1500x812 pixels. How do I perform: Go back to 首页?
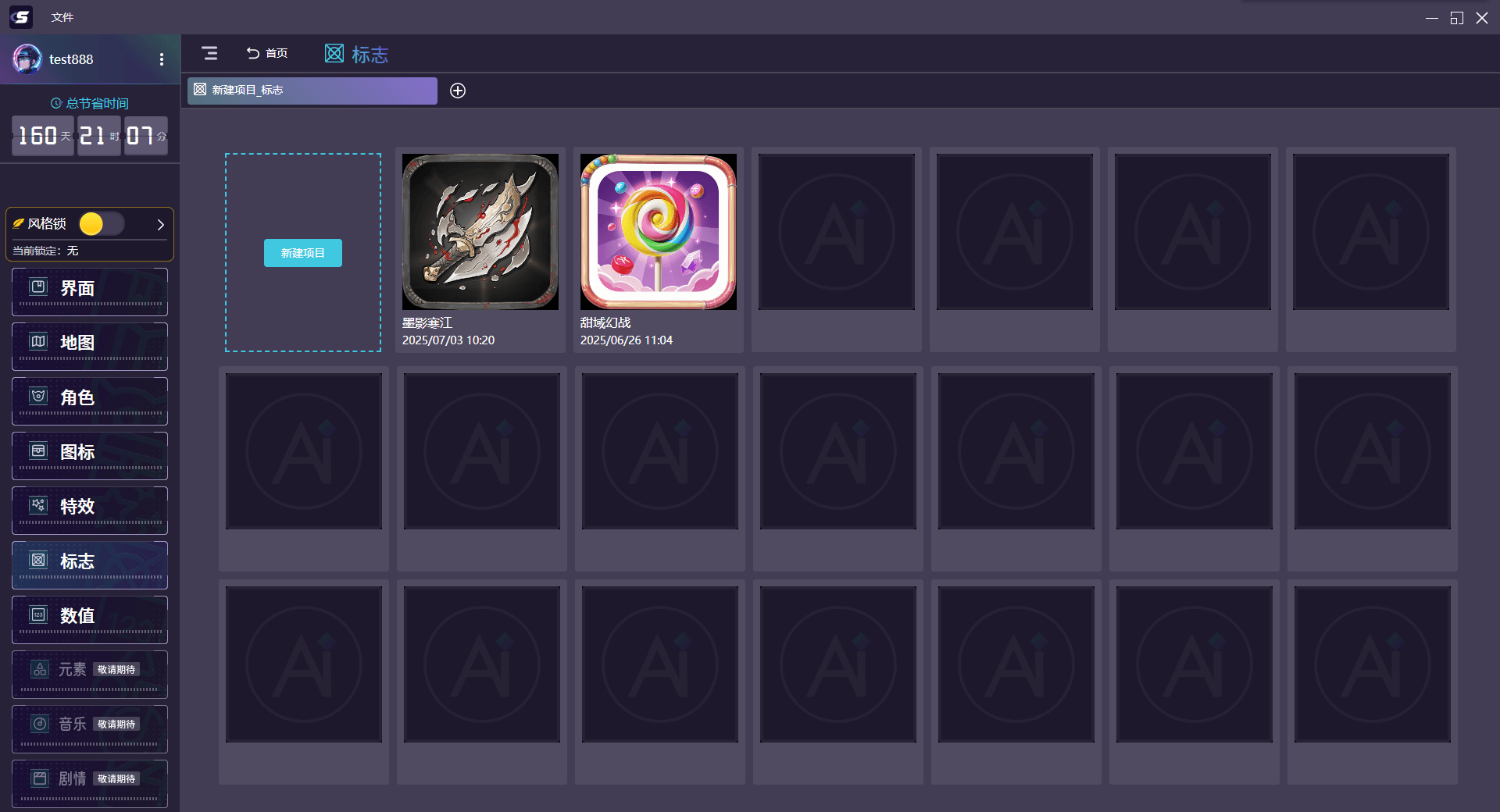click(x=267, y=53)
